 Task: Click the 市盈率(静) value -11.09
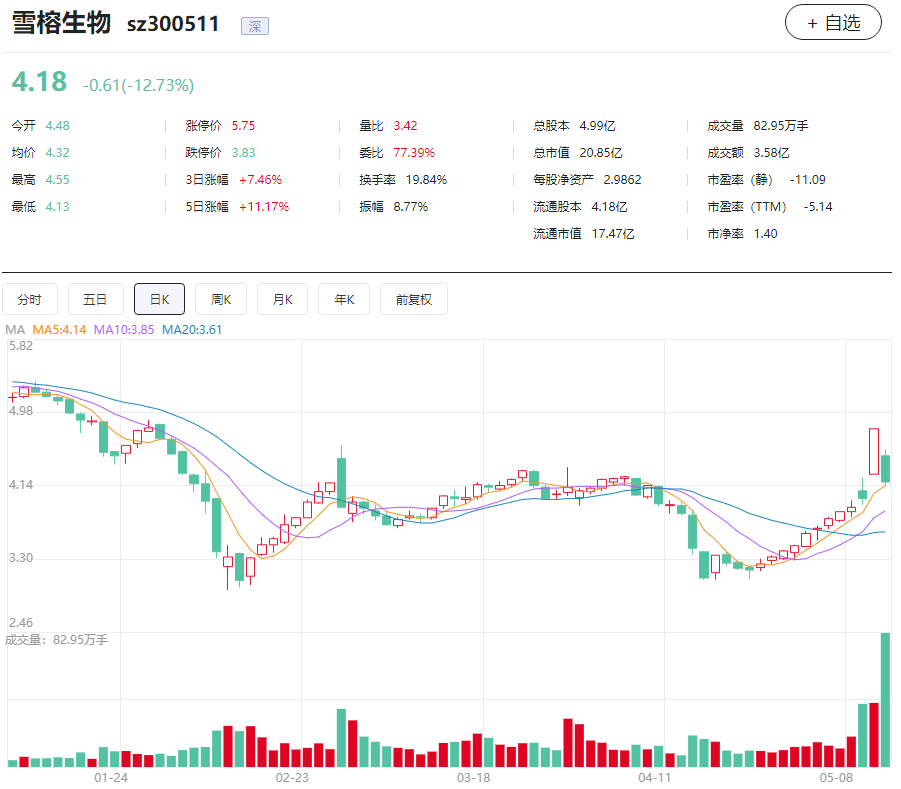(x=808, y=180)
